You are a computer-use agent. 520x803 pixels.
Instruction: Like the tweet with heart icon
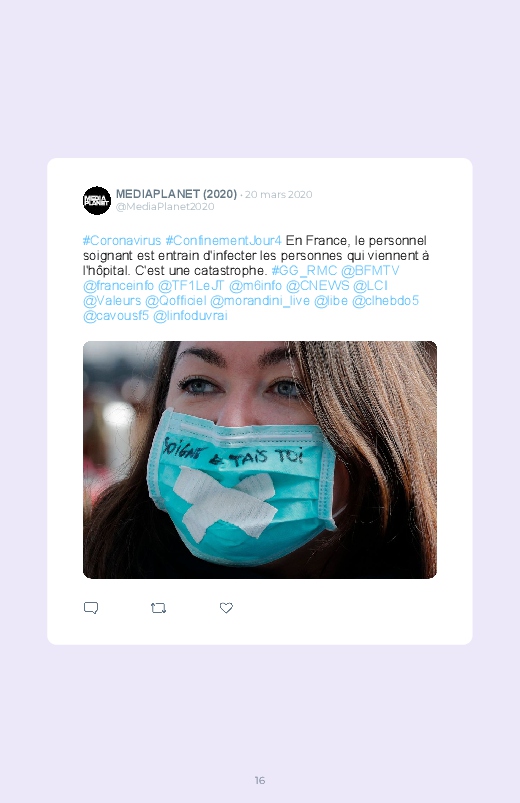(x=226, y=608)
